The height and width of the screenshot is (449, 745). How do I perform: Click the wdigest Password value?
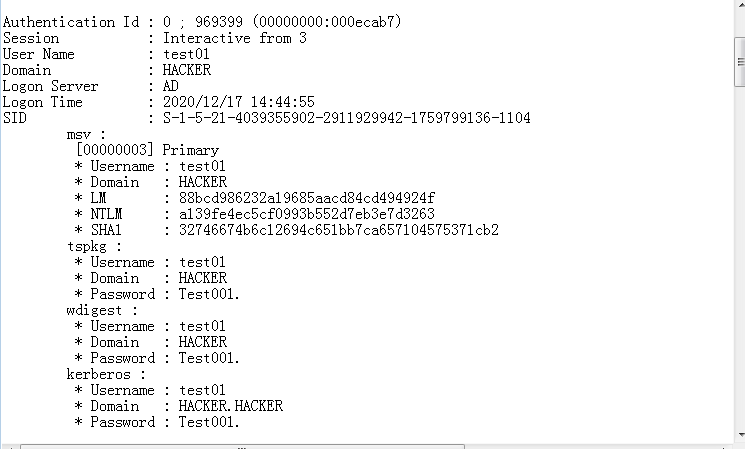[210, 358]
